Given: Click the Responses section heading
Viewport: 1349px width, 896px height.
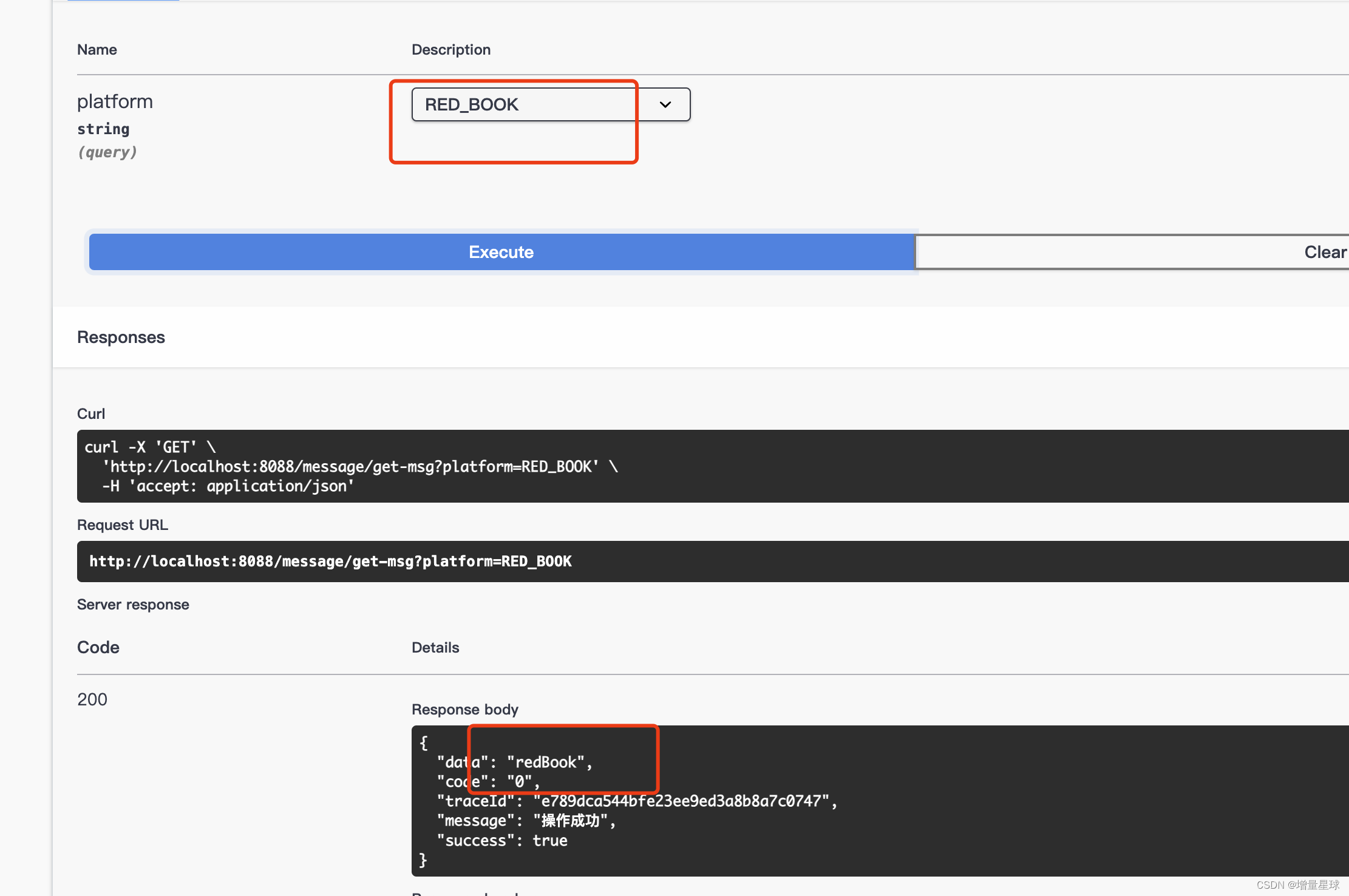Looking at the screenshot, I should pos(121,337).
